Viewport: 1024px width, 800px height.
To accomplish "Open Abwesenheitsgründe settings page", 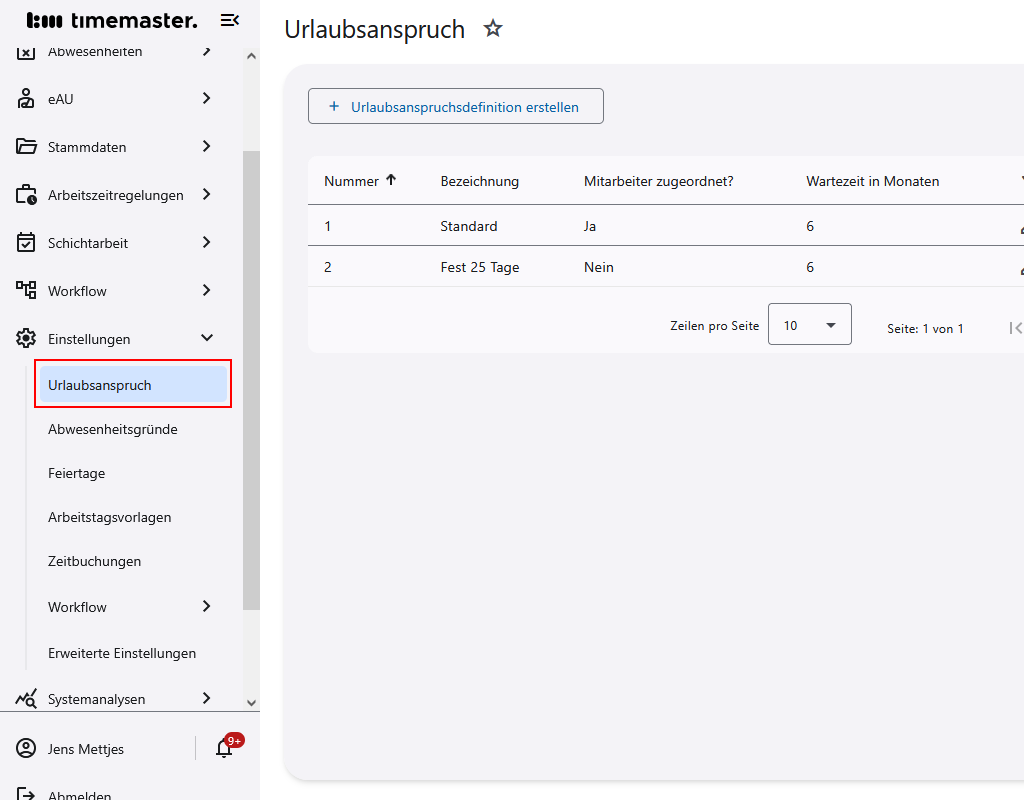I will click(x=113, y=429).
